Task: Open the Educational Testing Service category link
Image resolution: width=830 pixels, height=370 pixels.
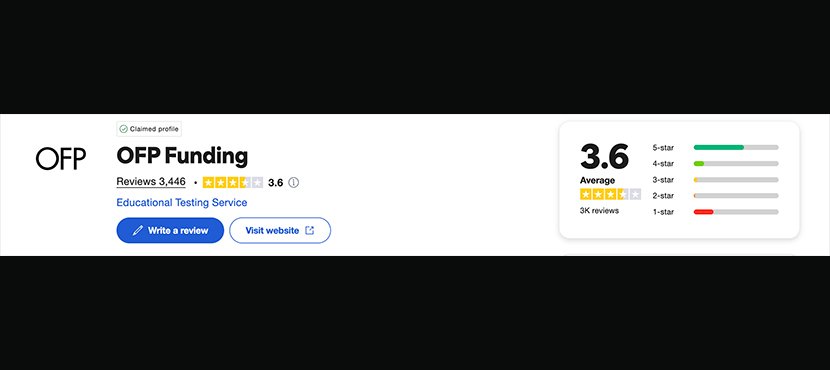Action: 182,203
